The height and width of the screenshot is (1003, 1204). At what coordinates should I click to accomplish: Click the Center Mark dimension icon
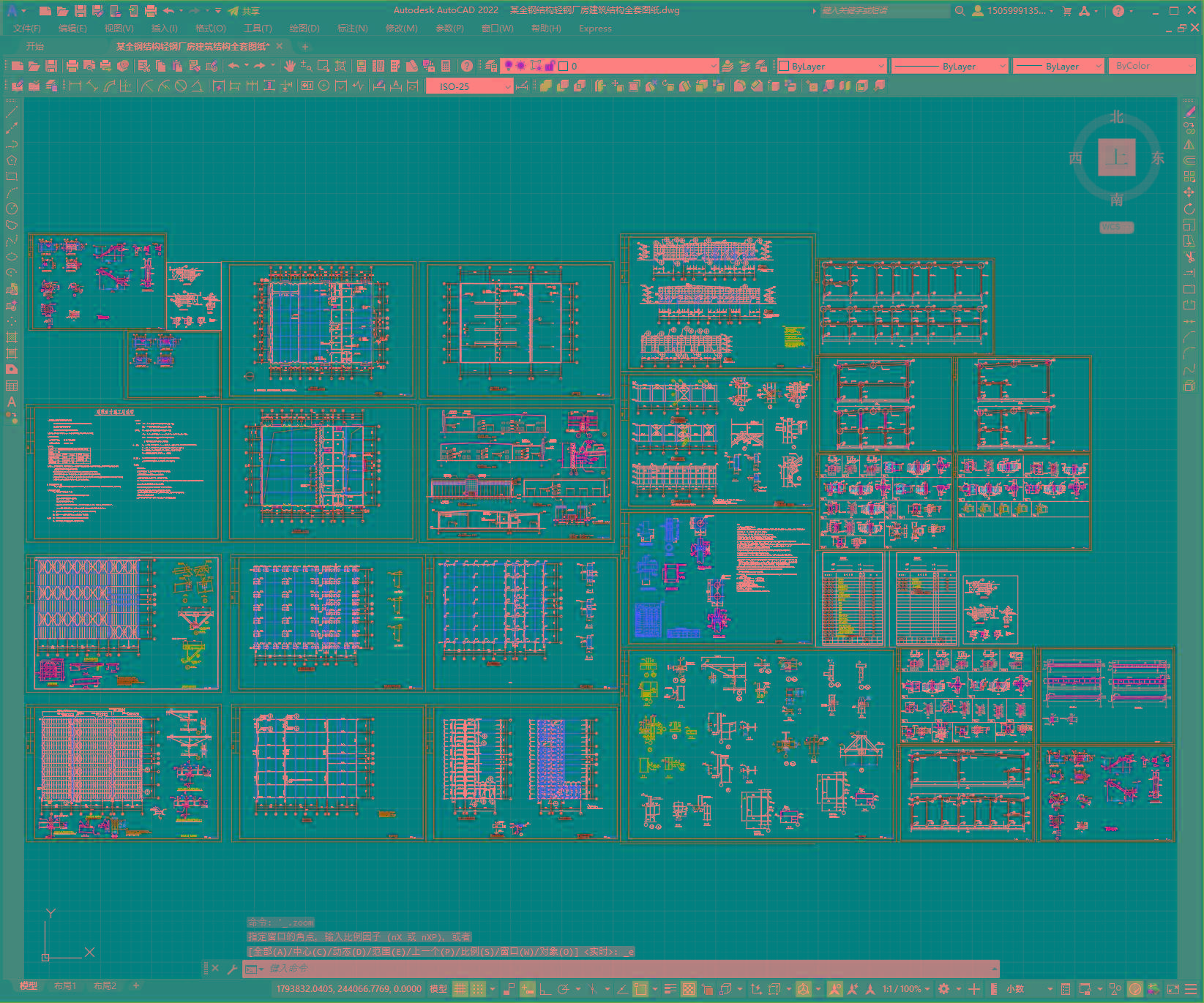point(324,86)
